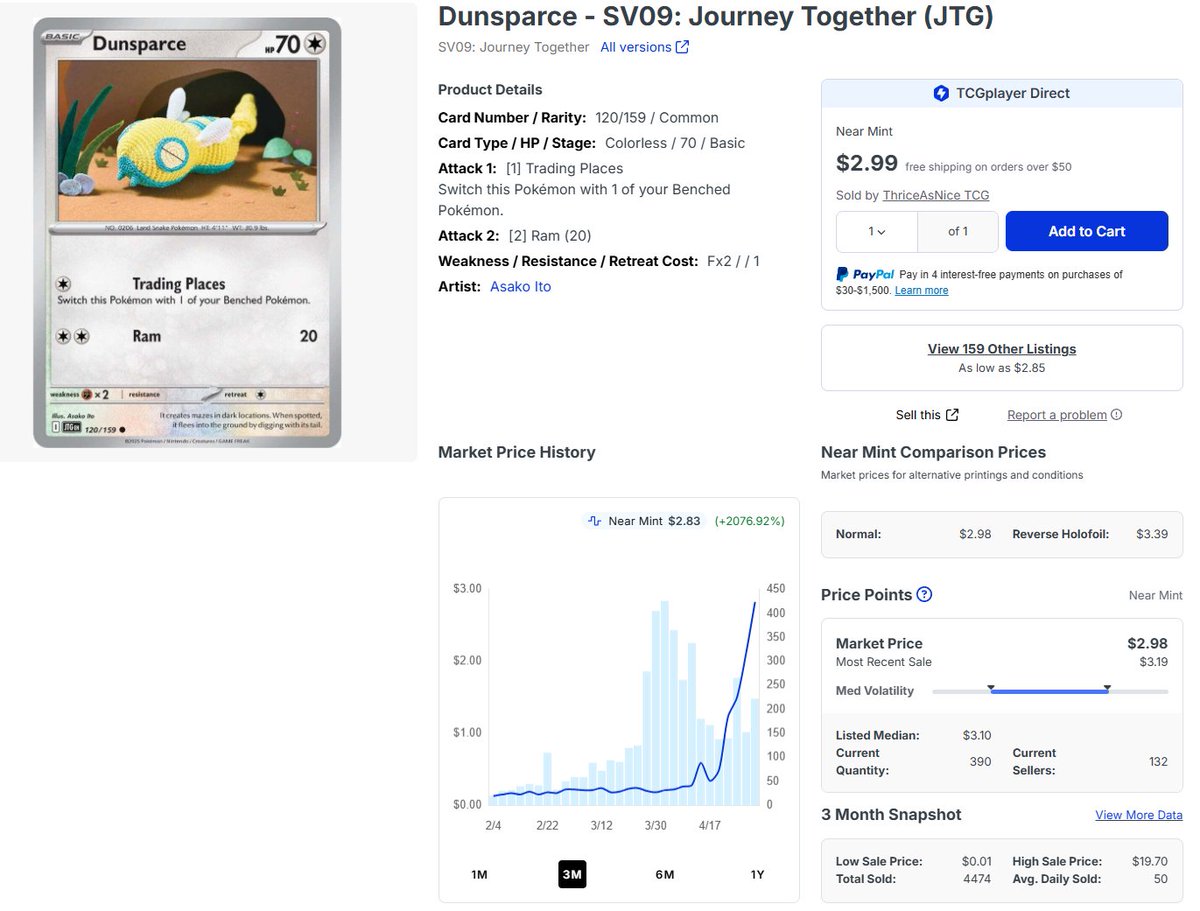The height and width of the screenshot is (911, 1200).
Task: Click the TCGplayer Direct shield icon
Action: point(941,93)
